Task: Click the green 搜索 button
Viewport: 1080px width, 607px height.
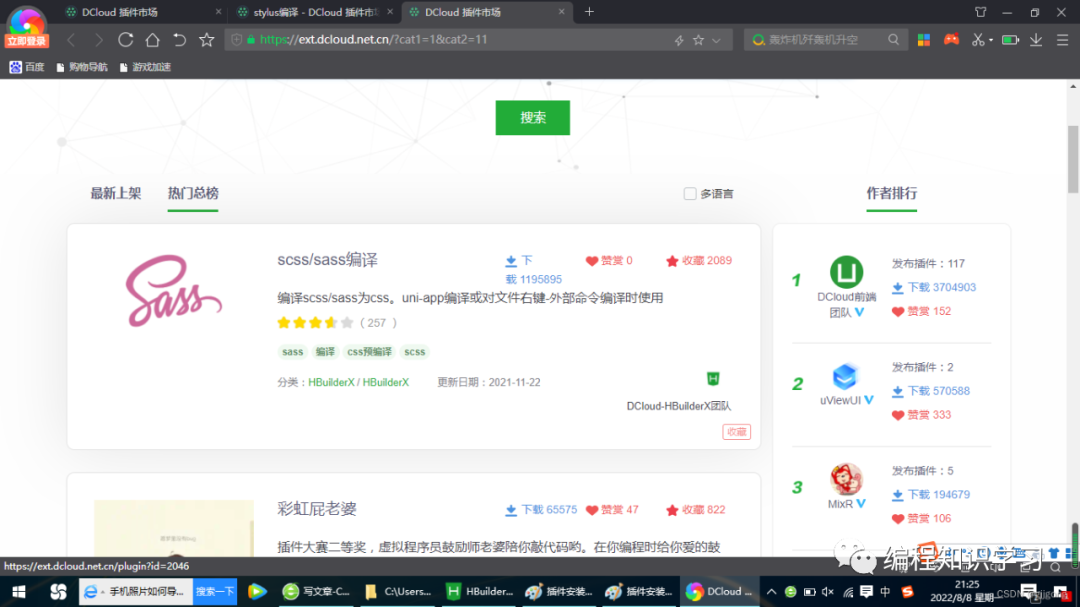Action: (x=532, y=117)
